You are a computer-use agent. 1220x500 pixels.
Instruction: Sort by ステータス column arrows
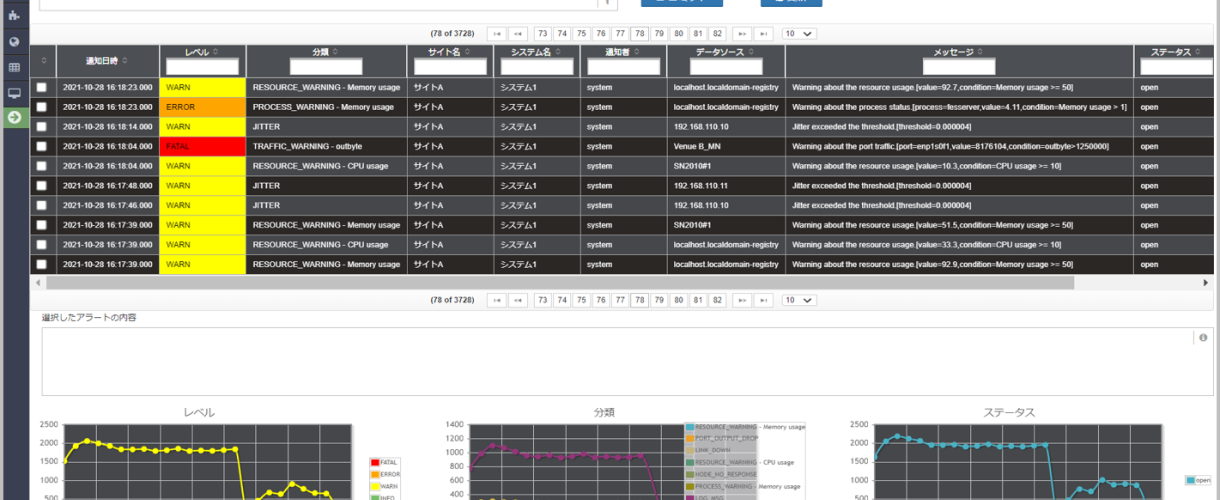pyautogui.click(x=1199, y=51)
